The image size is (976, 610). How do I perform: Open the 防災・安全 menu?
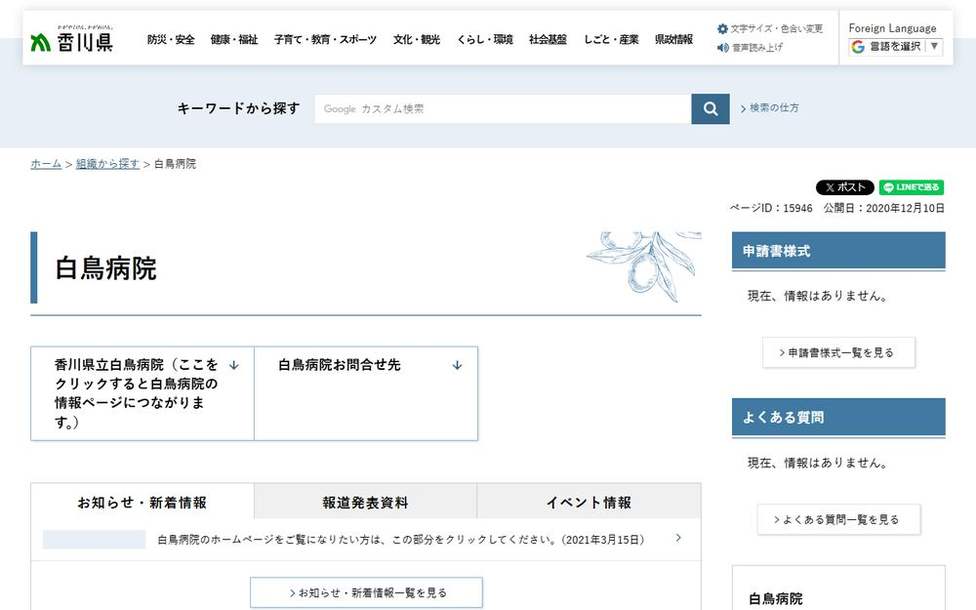click(171, 39)
